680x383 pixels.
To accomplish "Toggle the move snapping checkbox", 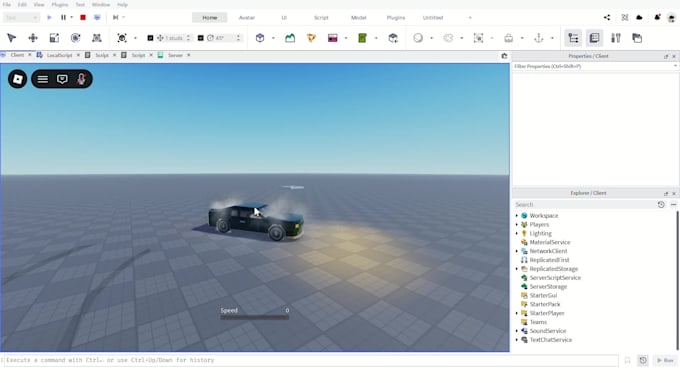I will pos(150,38).
